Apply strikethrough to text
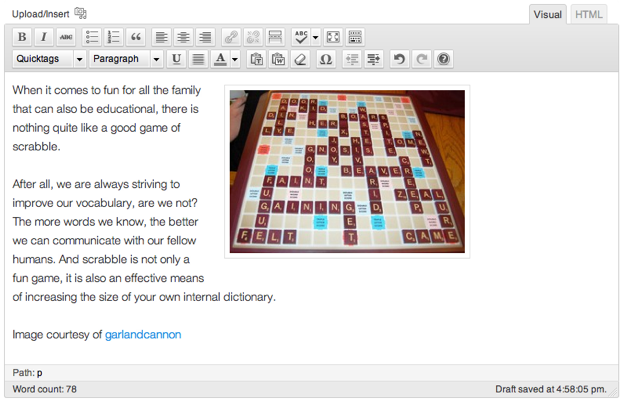The image size is (624, 402). click(66, 37)
